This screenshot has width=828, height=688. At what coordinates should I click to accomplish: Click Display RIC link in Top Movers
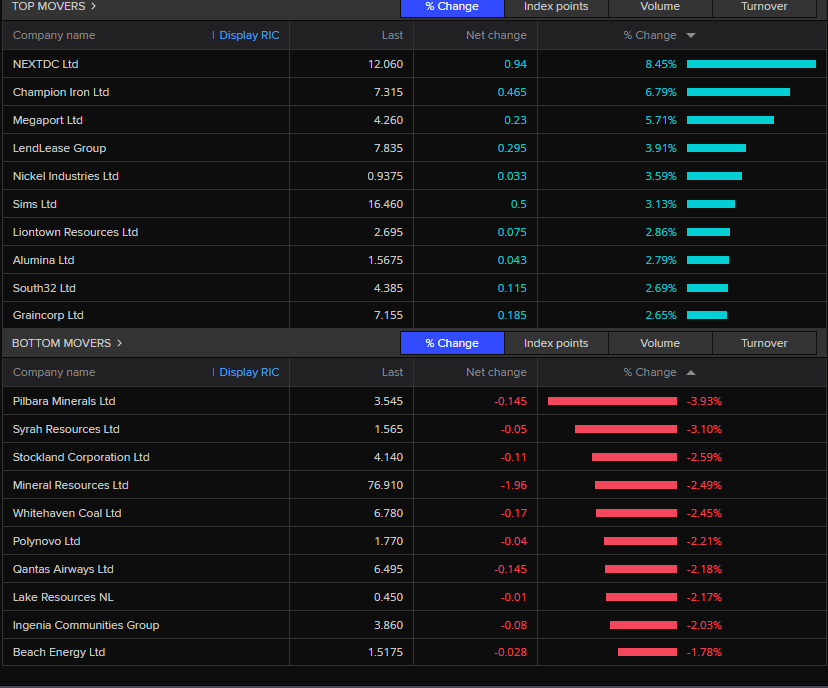[x=249, y=35]
